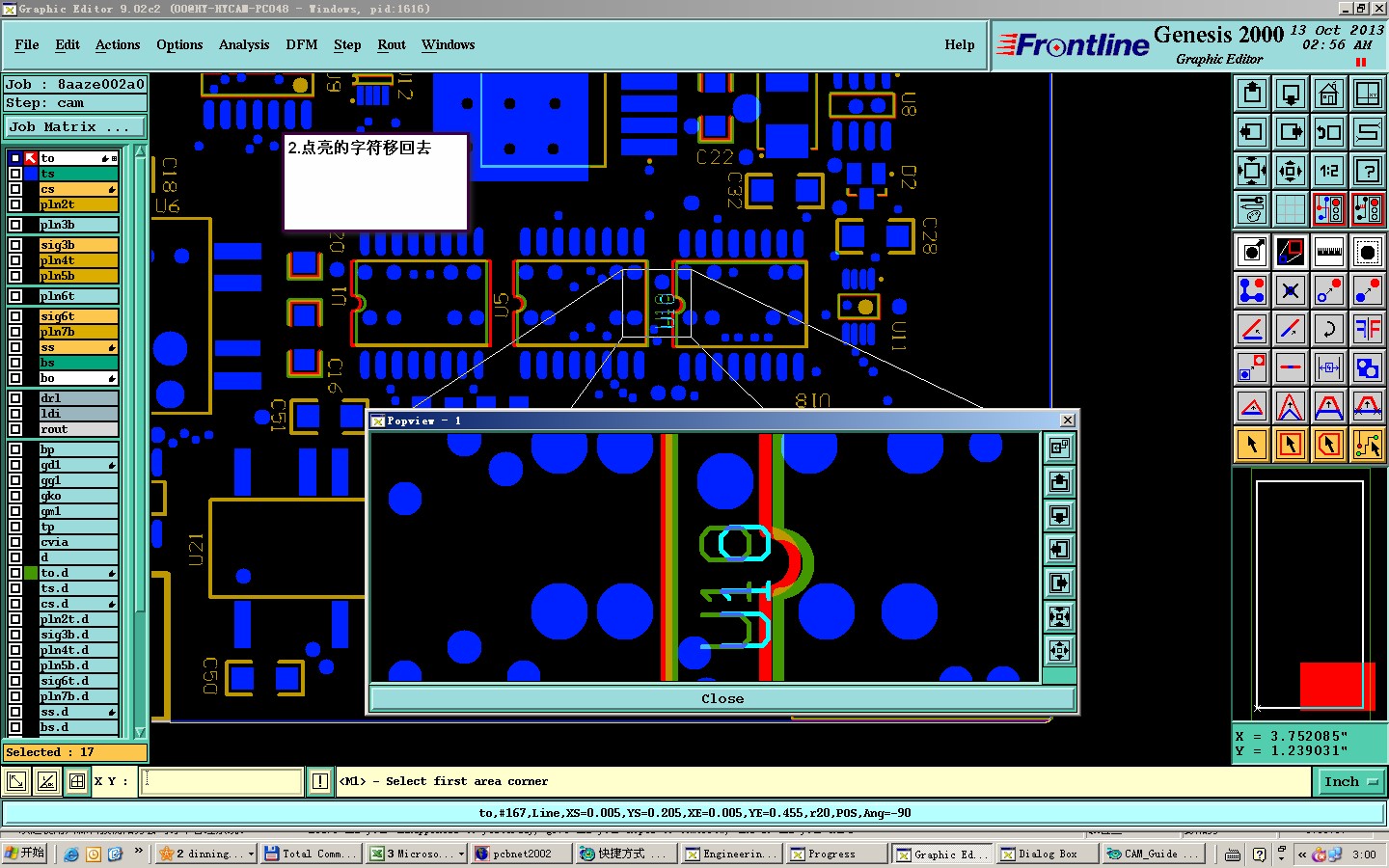This screenshot has width=1389, height=868.
Task: Select the rectangle area selection arrow tool
Action: (1291, 445)
